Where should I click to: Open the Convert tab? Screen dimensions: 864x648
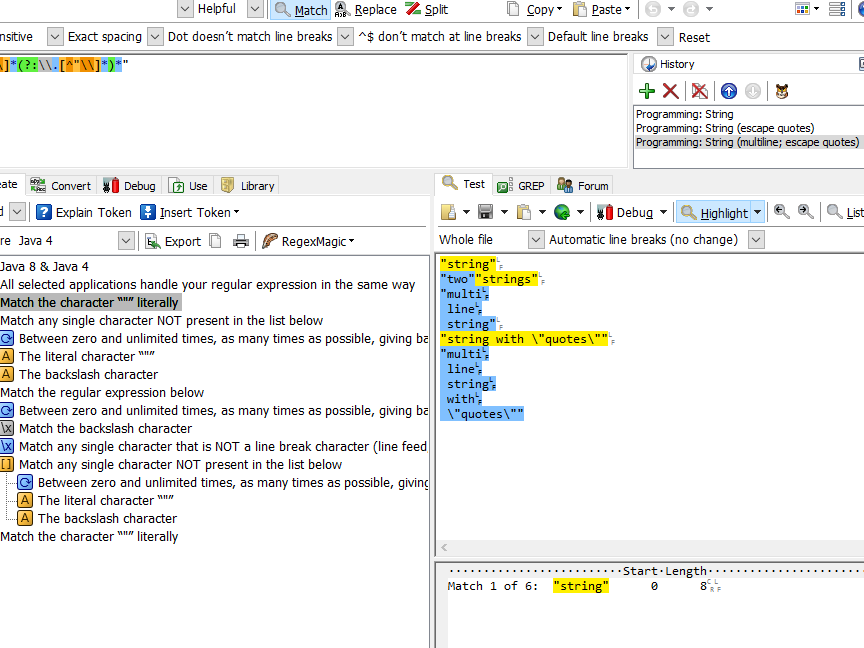coord(61,186)
